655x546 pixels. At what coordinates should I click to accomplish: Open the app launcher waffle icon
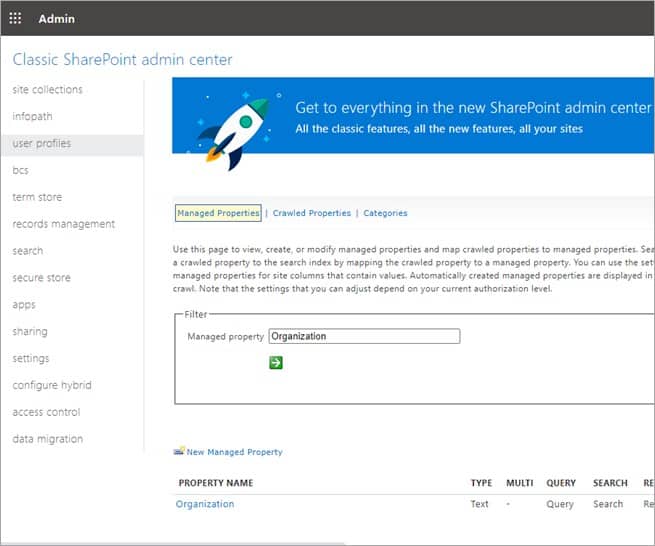coord(15,18)
